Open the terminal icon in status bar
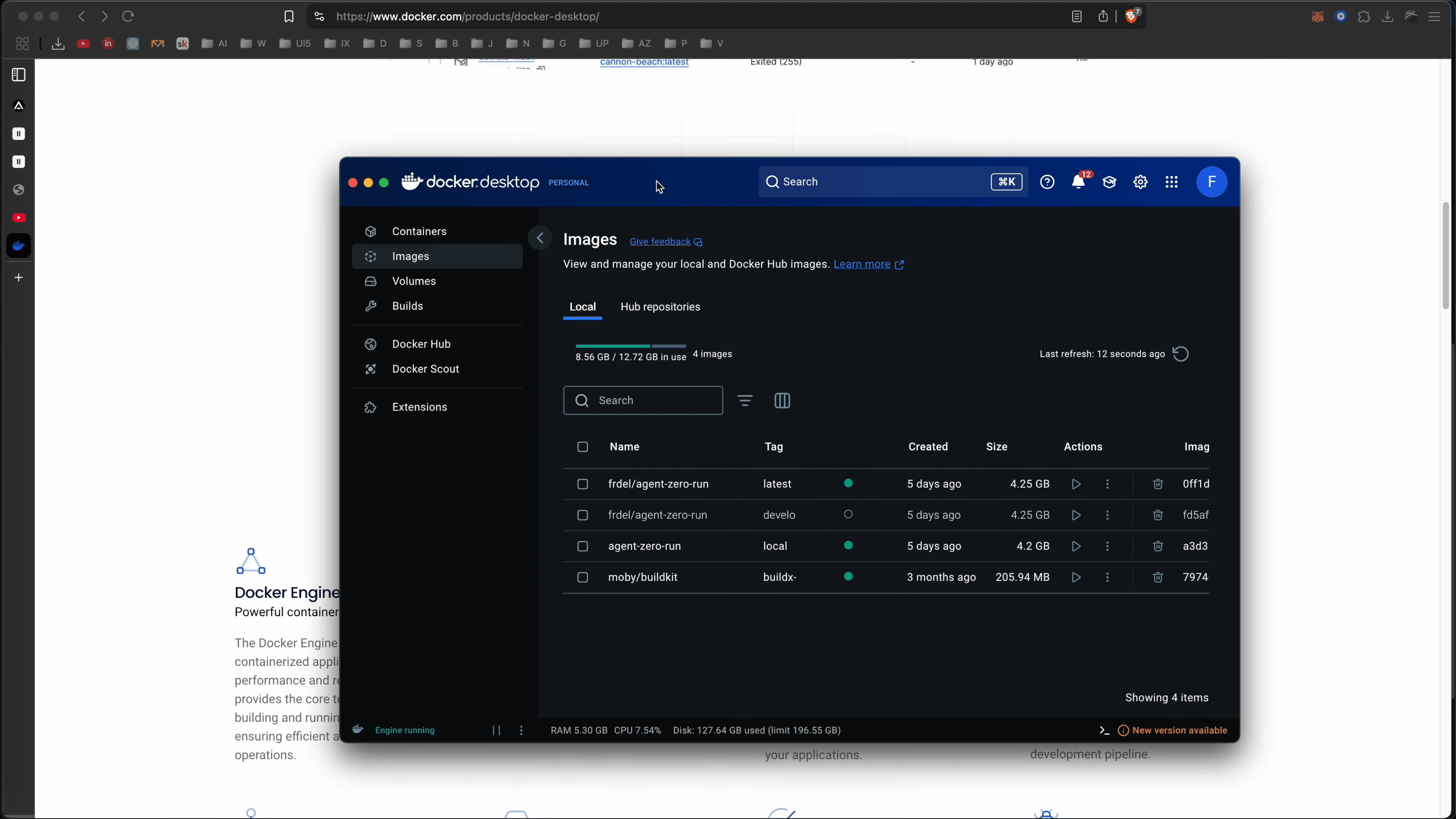This screenshot has height=819, width=1456. click(x=1104, y=731)
